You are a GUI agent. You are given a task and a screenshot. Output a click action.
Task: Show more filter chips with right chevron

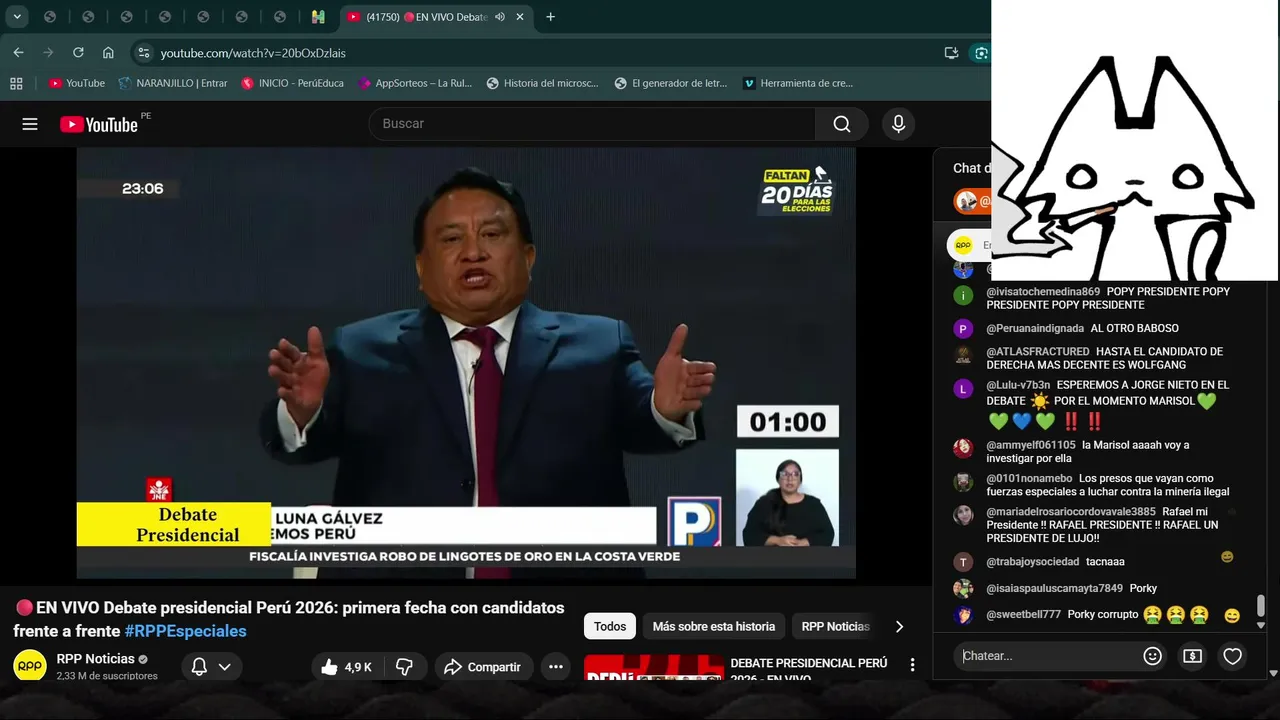[899, 626]
